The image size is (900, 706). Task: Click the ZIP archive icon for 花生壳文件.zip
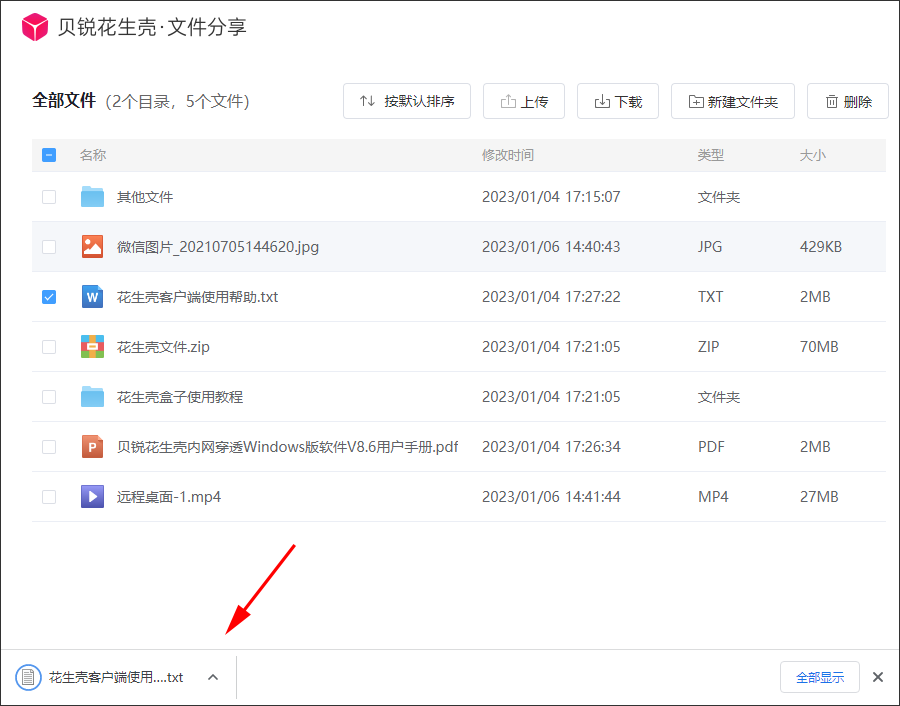93,347
